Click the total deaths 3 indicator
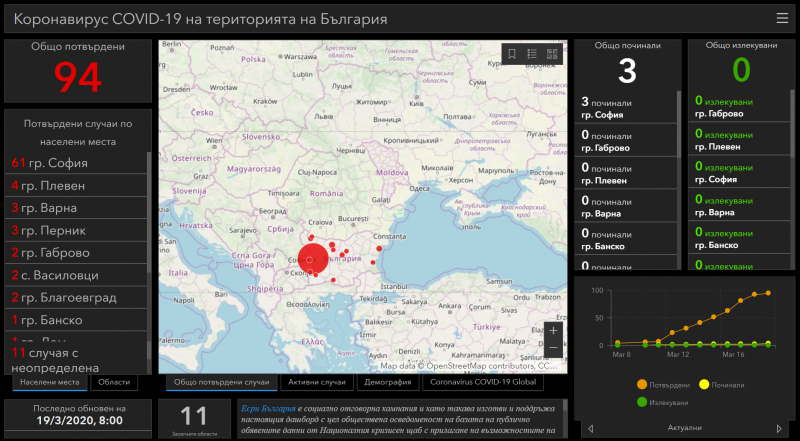 coord(627,70)
